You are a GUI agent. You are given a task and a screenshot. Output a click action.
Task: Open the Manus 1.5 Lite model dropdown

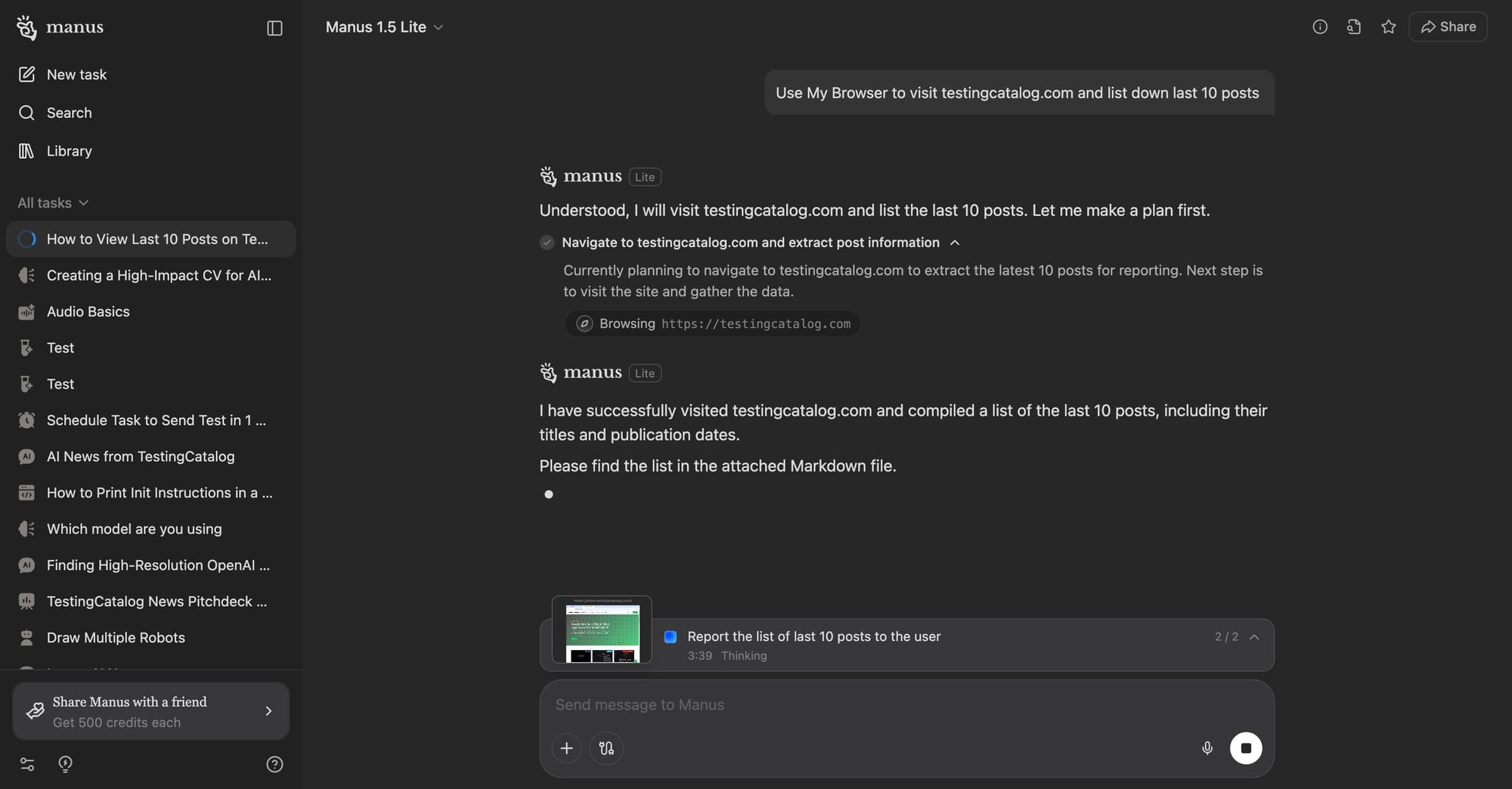click(x=384, y=27)
